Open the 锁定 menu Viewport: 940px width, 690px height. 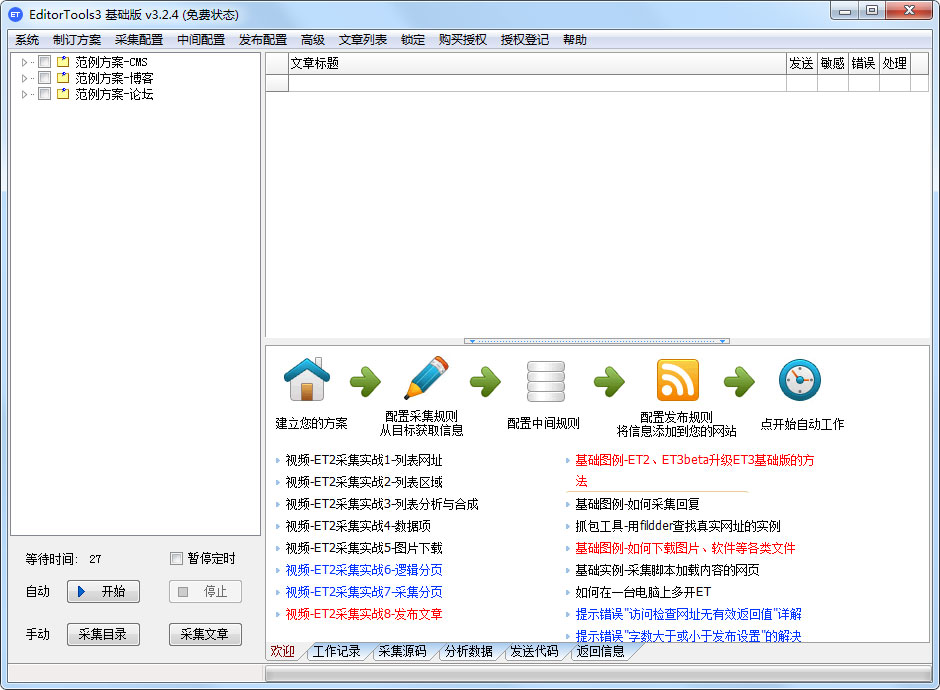(x=413, y=40)
